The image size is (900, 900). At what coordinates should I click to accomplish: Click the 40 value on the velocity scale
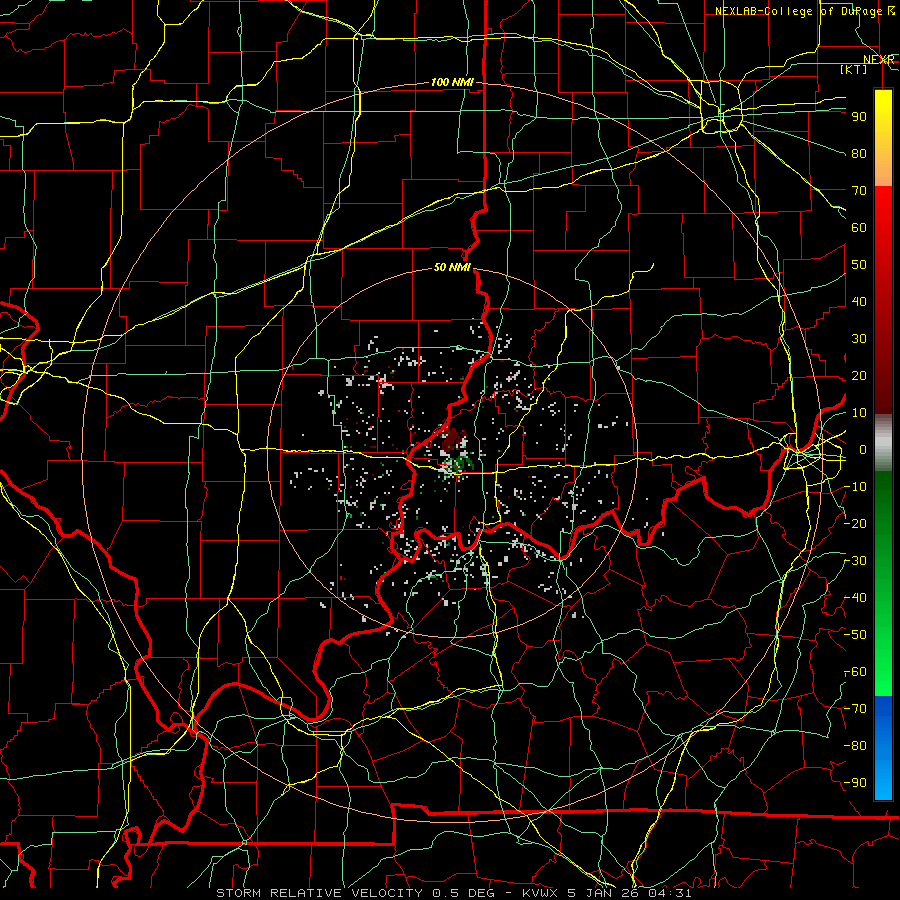click(859, 301)
